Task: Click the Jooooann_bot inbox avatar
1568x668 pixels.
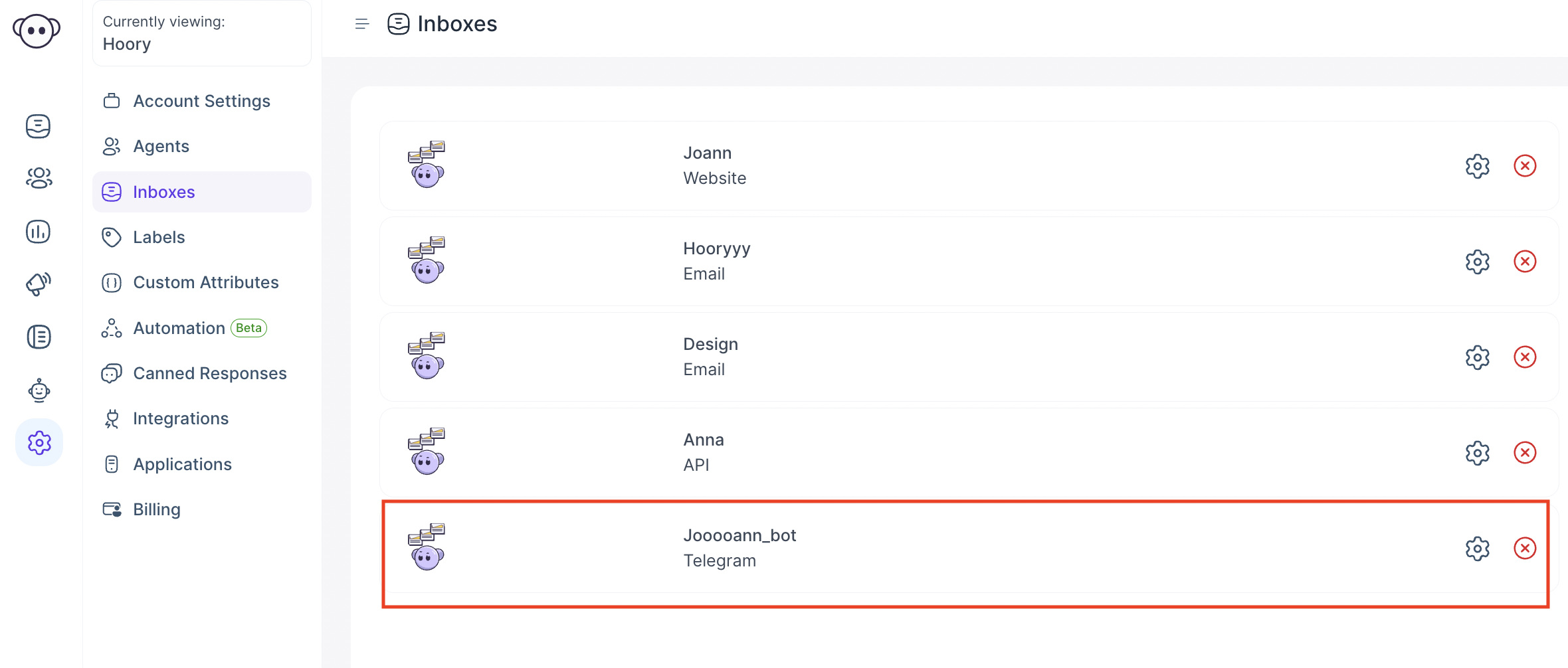Action: point(427,547)
